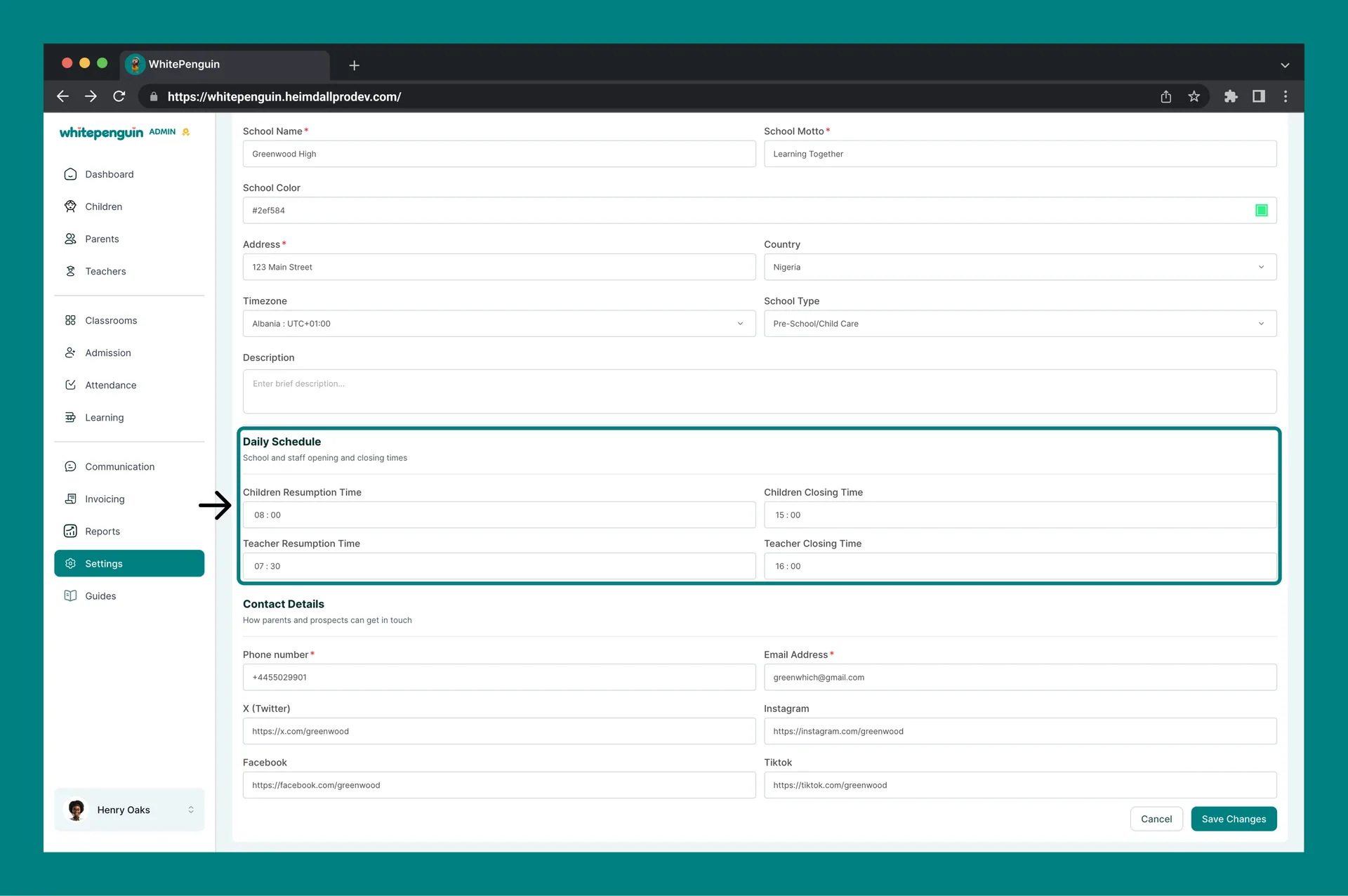Open the Attendance section
The width and height of the screenshot is (1348, 896).
[129, 385]
